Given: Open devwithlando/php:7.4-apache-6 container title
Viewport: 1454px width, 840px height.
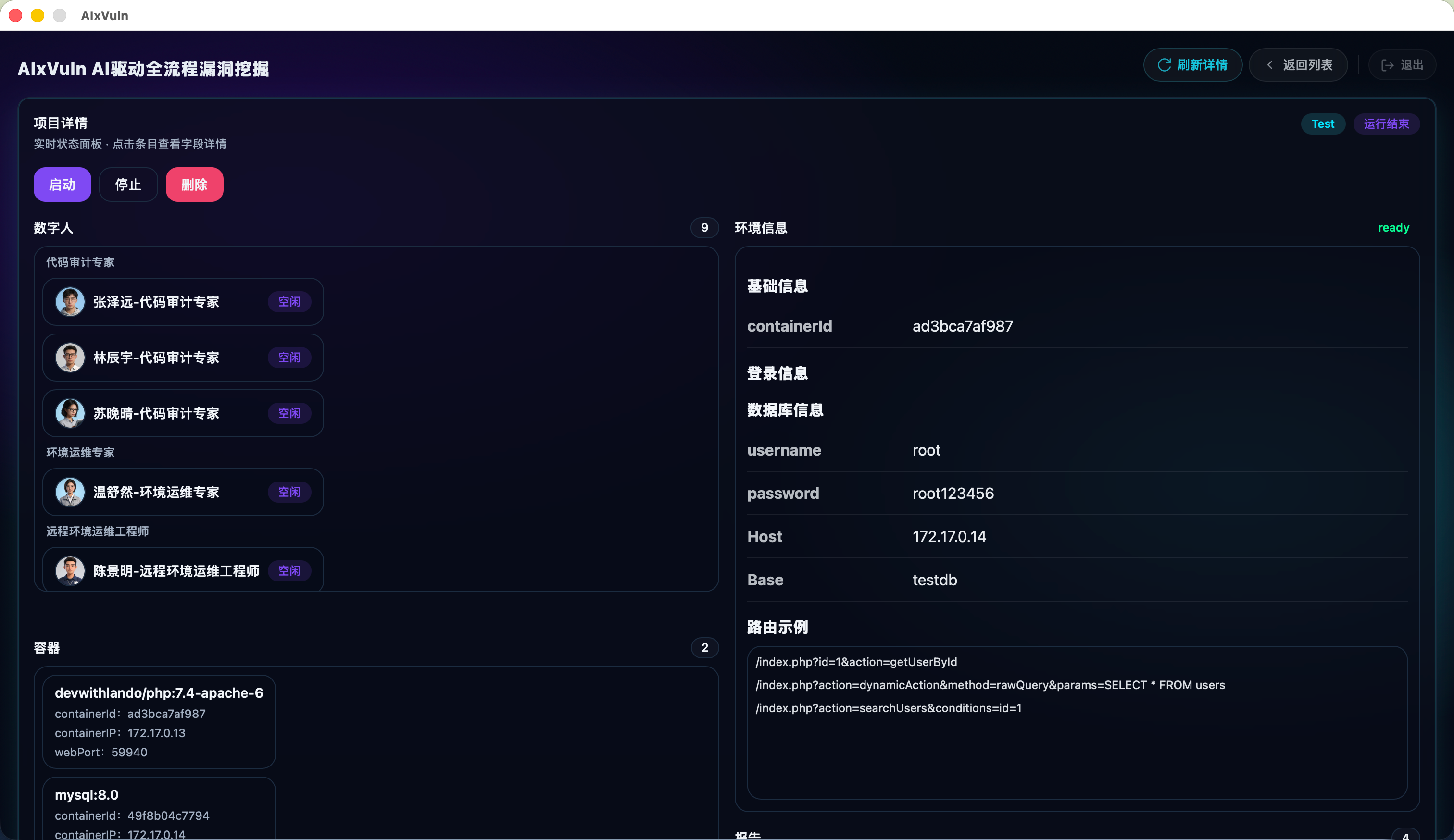Looking at the screenshot, I should pos(159,693).
